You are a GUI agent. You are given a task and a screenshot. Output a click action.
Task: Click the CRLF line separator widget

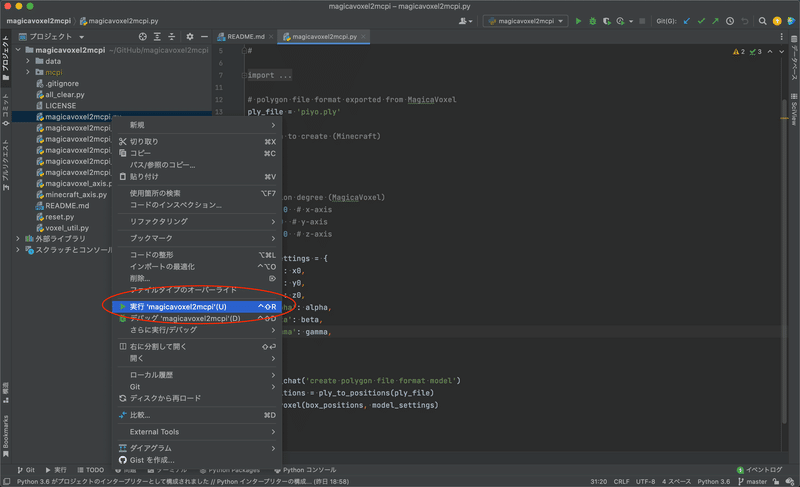[x=621, y=481]
